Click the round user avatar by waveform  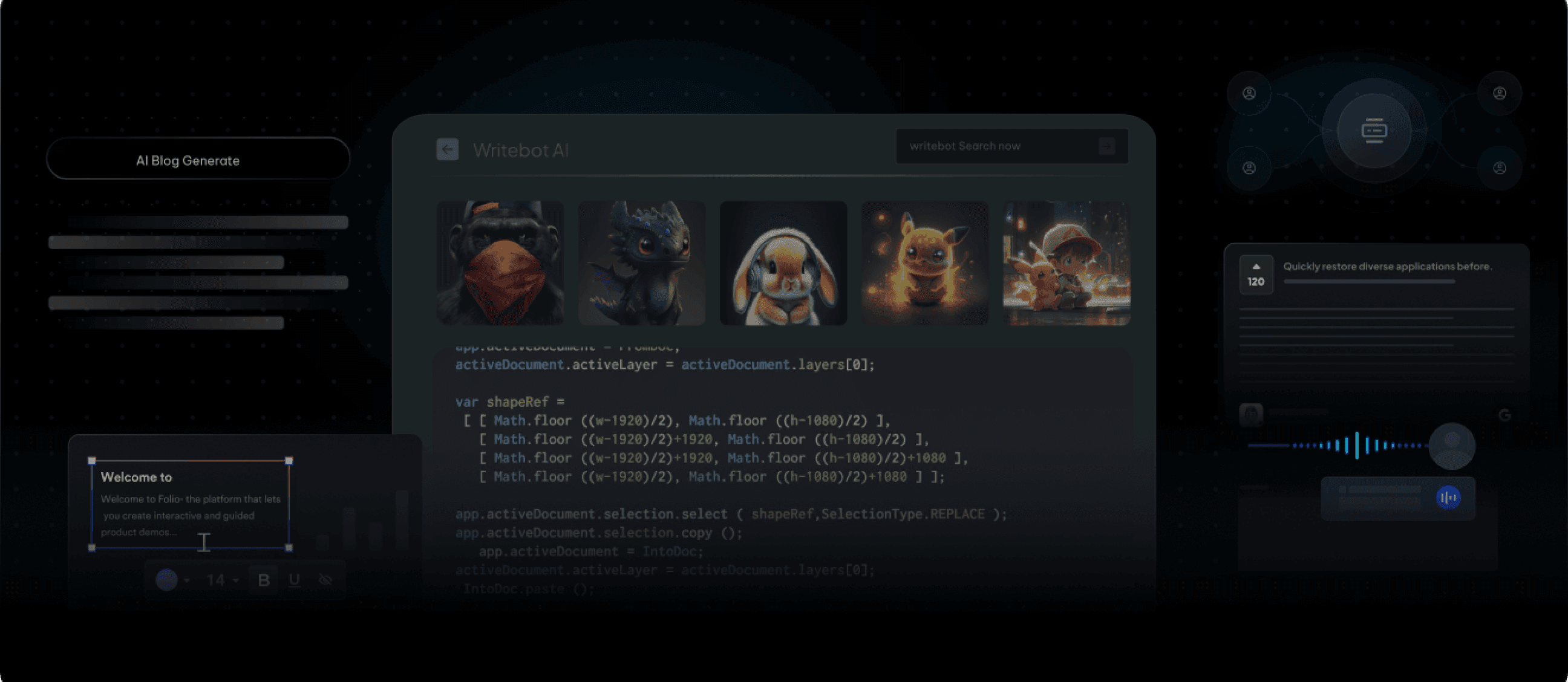(1452, 446)
